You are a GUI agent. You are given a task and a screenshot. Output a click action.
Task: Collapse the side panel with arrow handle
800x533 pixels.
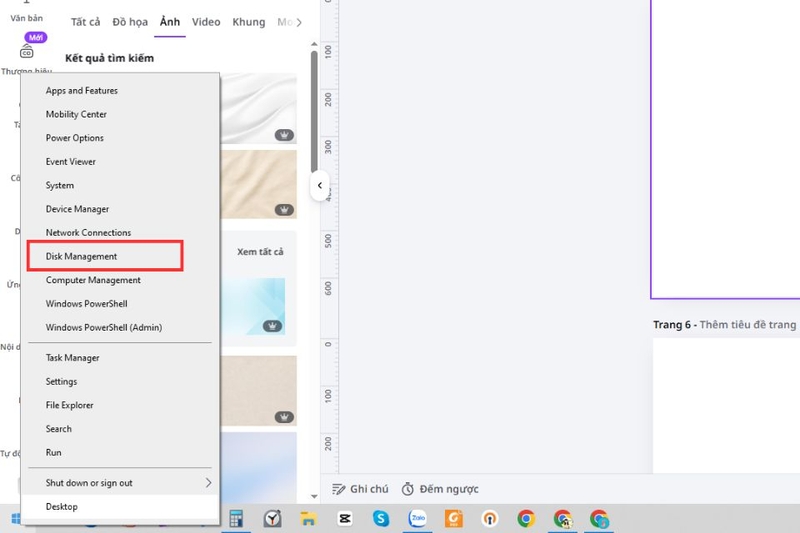point(320,186)
